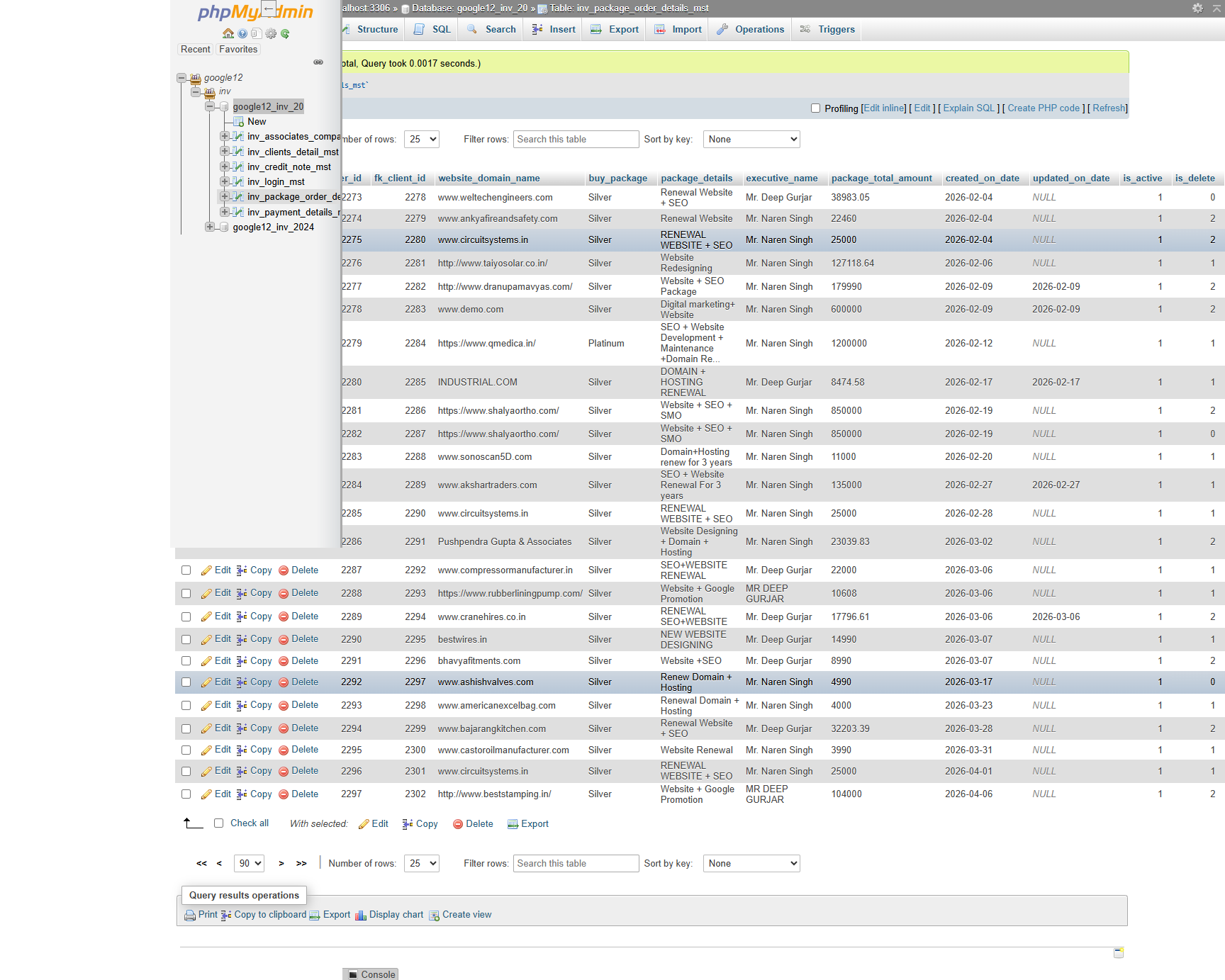Click the Display chart icon
The image size is (1225, 980).
[362, 915]
